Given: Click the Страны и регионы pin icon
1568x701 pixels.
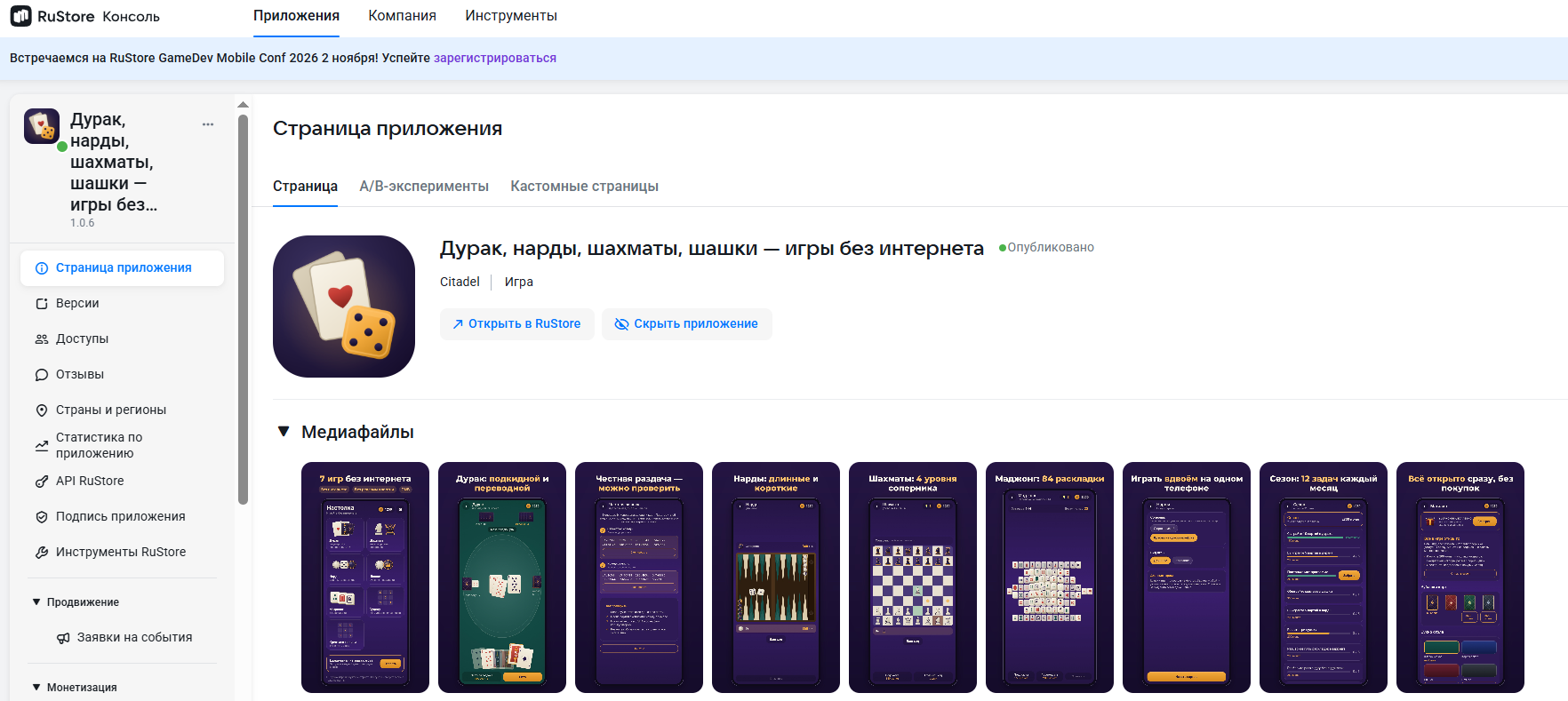Looking at the screenshot, I should click(42, 410).
